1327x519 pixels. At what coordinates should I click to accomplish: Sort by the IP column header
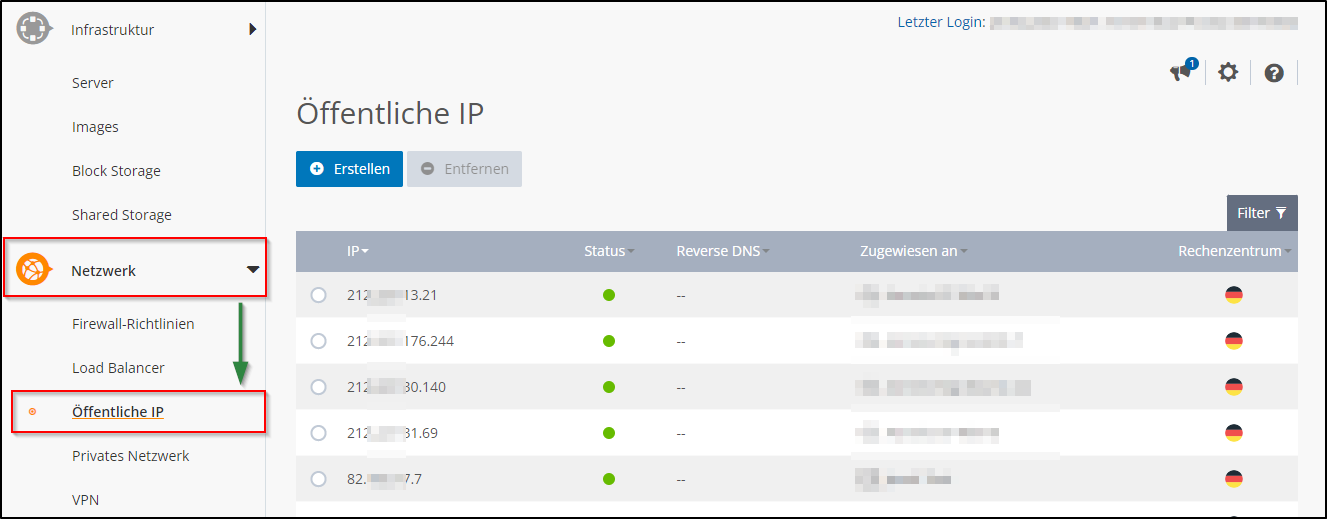tap(358, 251)
